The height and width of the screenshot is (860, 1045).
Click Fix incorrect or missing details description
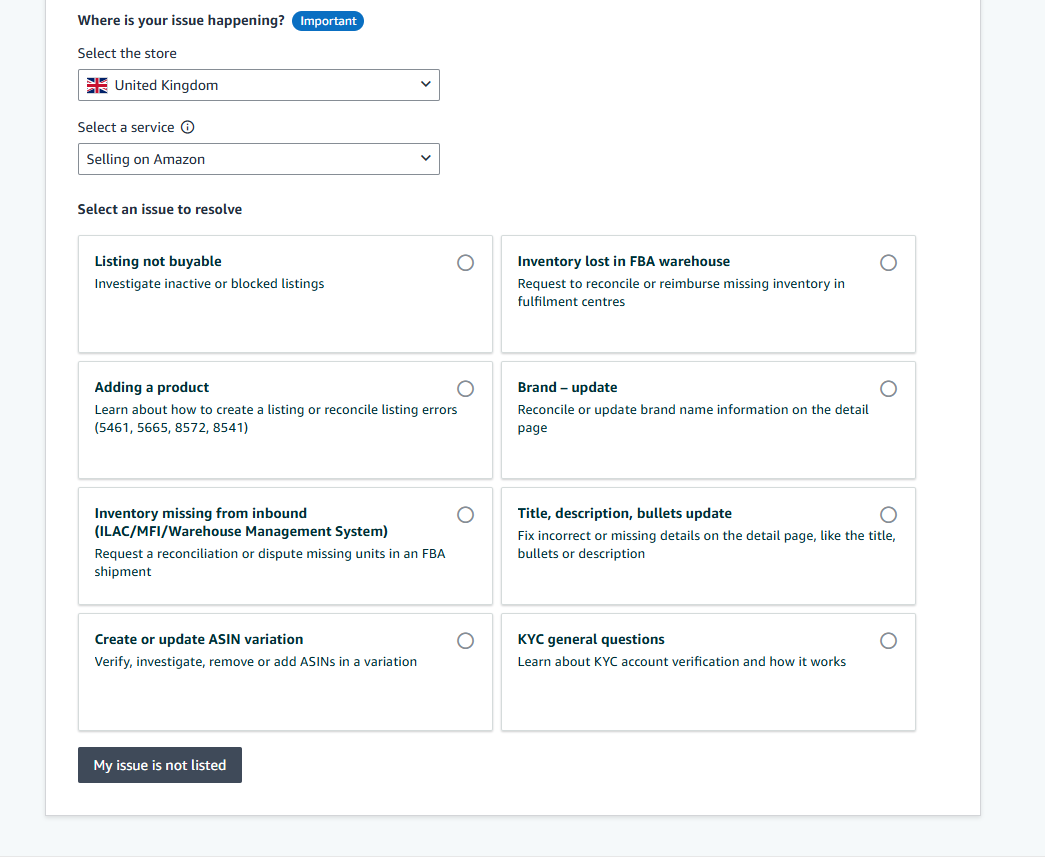(x=706, y=545)
